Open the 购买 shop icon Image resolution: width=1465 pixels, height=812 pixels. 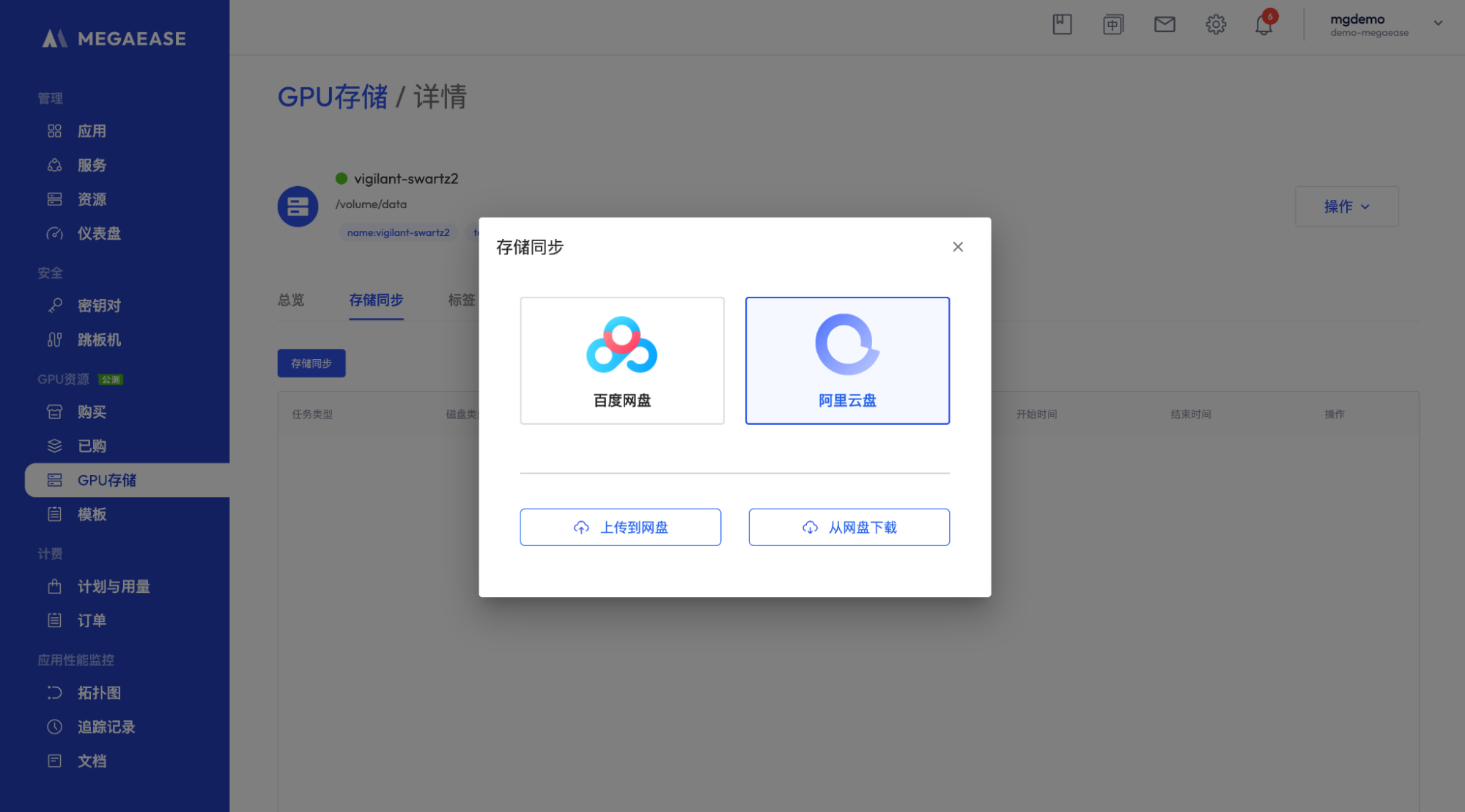pyautogui.click(x=55, y=412)
